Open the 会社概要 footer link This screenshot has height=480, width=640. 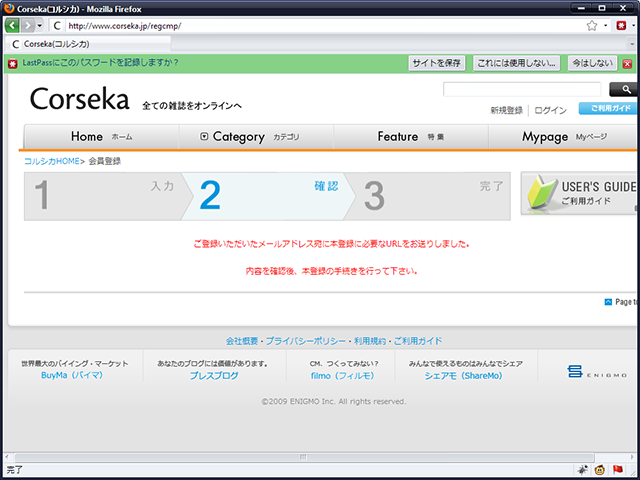coord(242,341)
